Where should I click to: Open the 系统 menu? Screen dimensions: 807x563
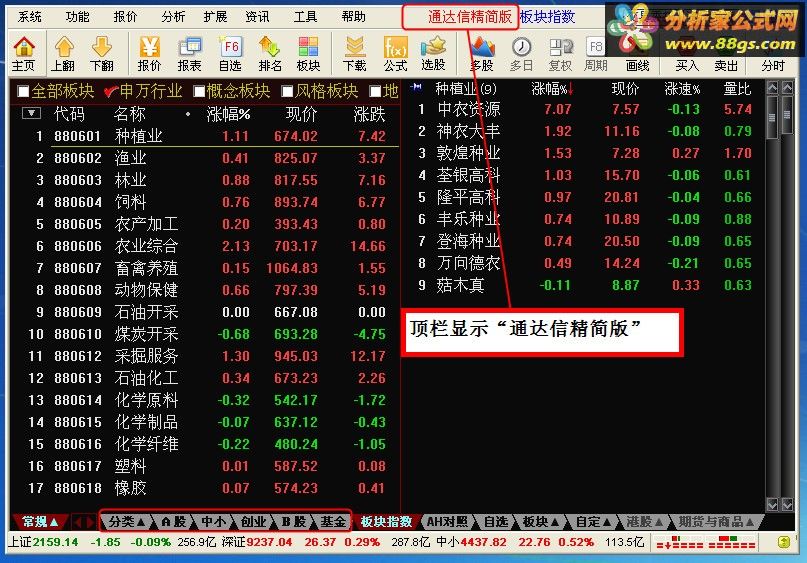click(x=29, y=17)
